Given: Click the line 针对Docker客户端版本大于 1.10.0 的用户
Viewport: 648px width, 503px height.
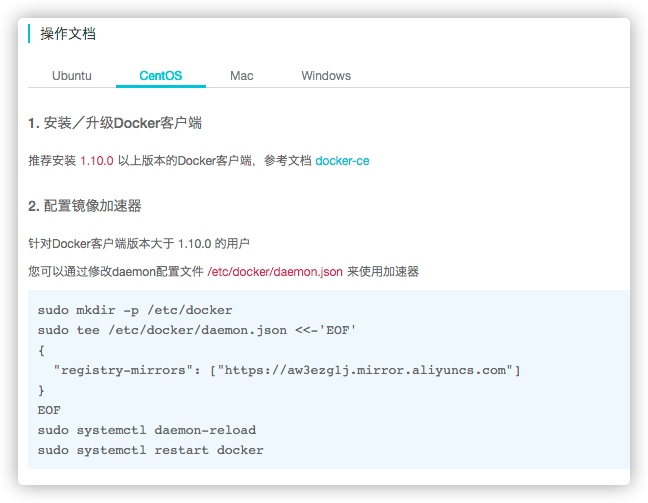Looking at the screenshot, I should point(139,243).
